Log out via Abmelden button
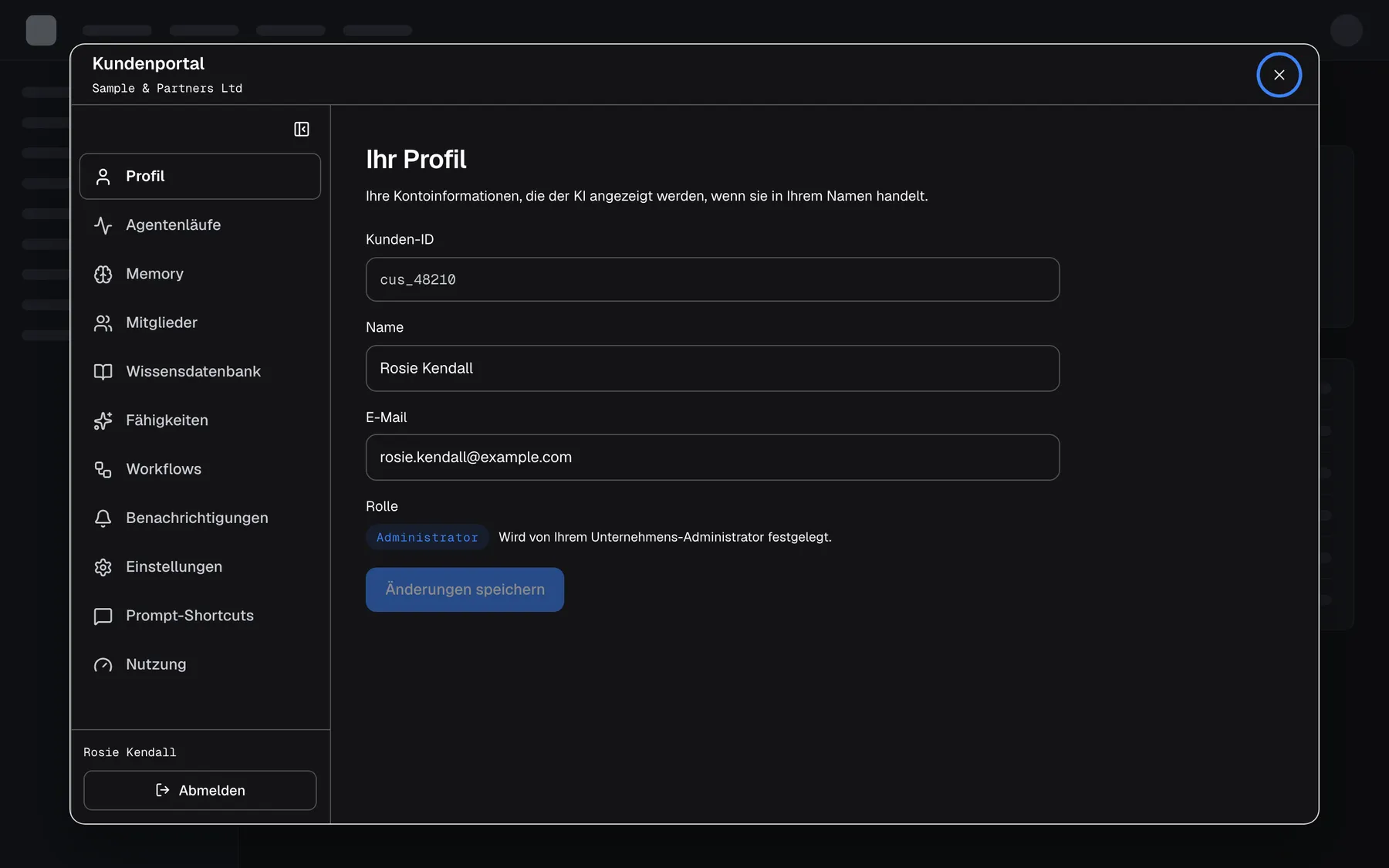The width and height of the screenshot is (1389, 868). coord(200,790)
